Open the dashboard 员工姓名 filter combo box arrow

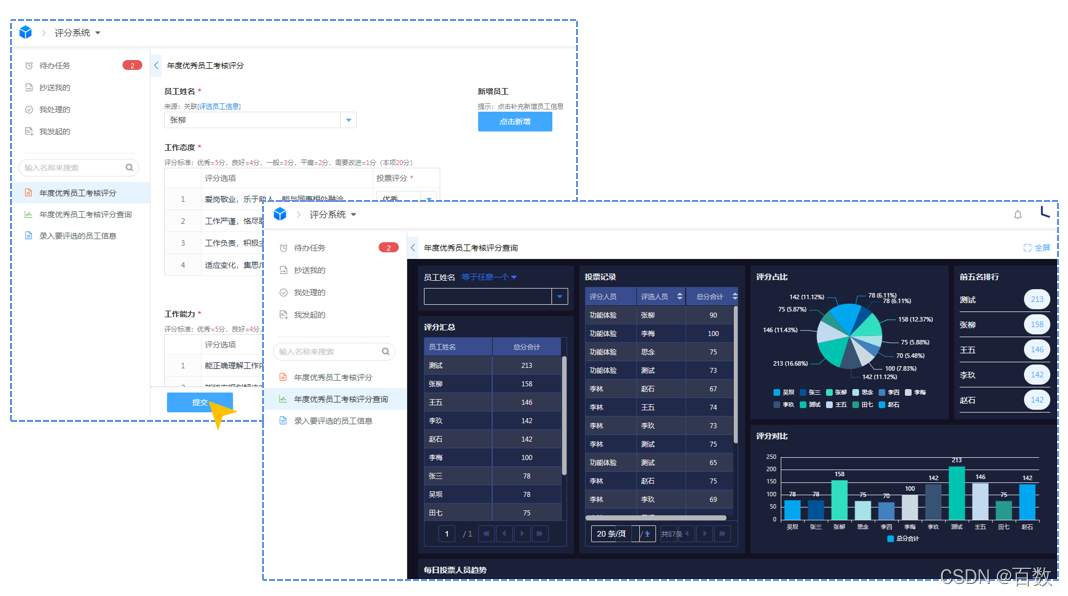(560, 296)
